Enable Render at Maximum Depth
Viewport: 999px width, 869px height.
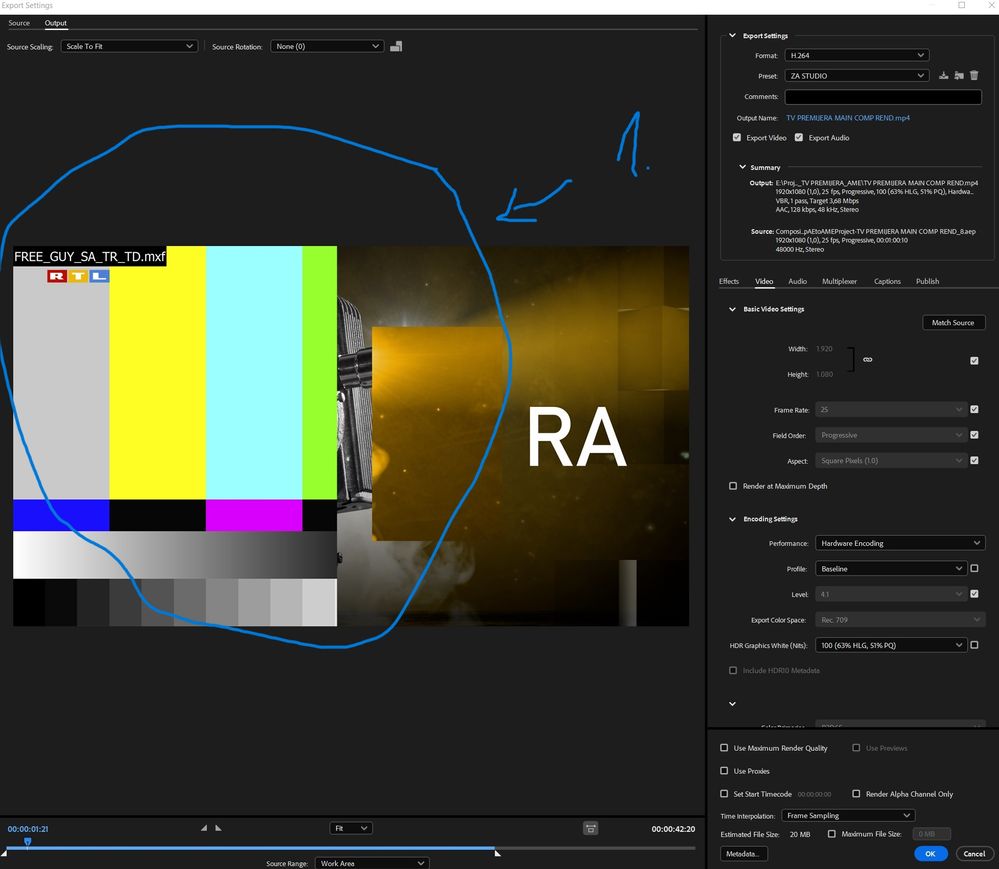coord(733,486)
